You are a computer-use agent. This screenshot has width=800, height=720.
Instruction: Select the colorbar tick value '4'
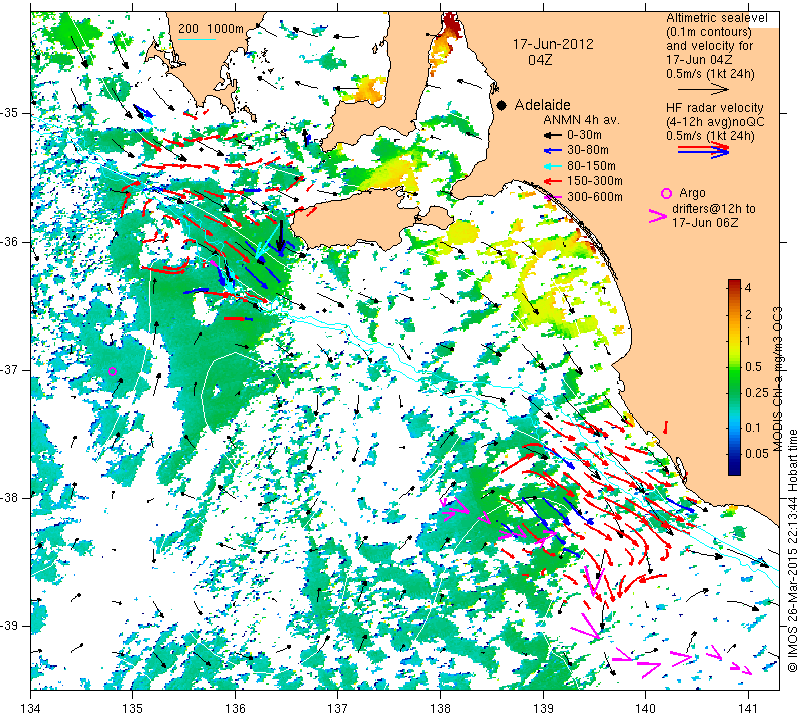pos(748,287)
